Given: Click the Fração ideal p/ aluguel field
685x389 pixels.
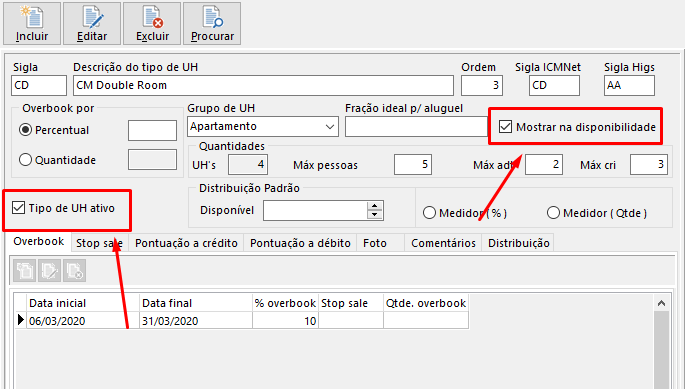Looking at the screenshot, I should click(x=416, y=126).
